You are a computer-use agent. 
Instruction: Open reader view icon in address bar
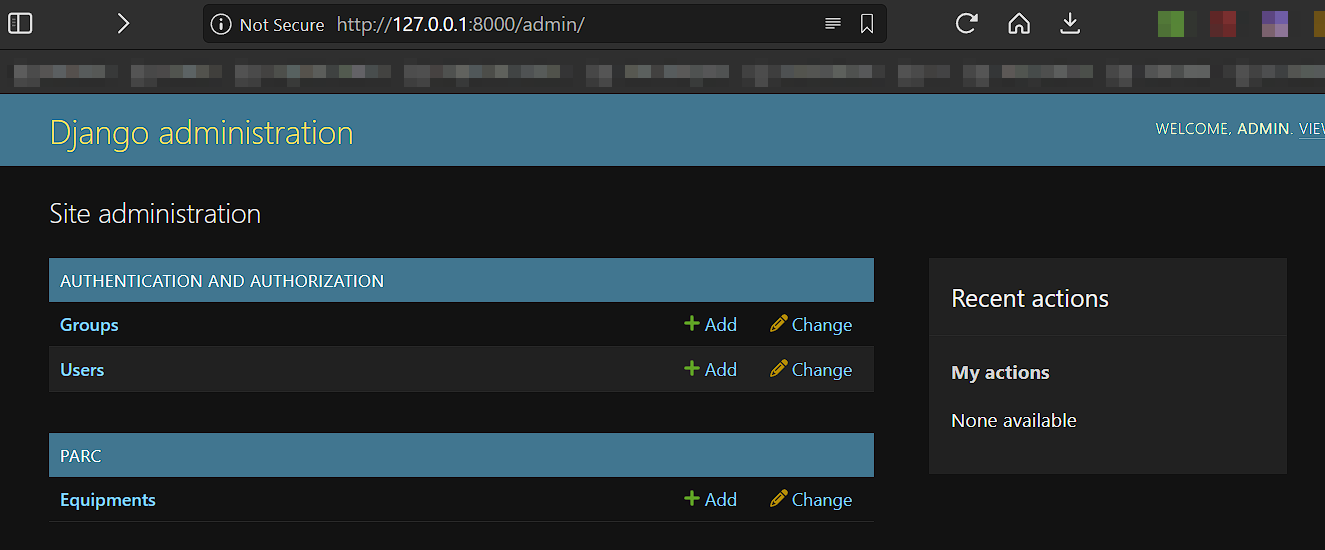[x=833, y=24]
